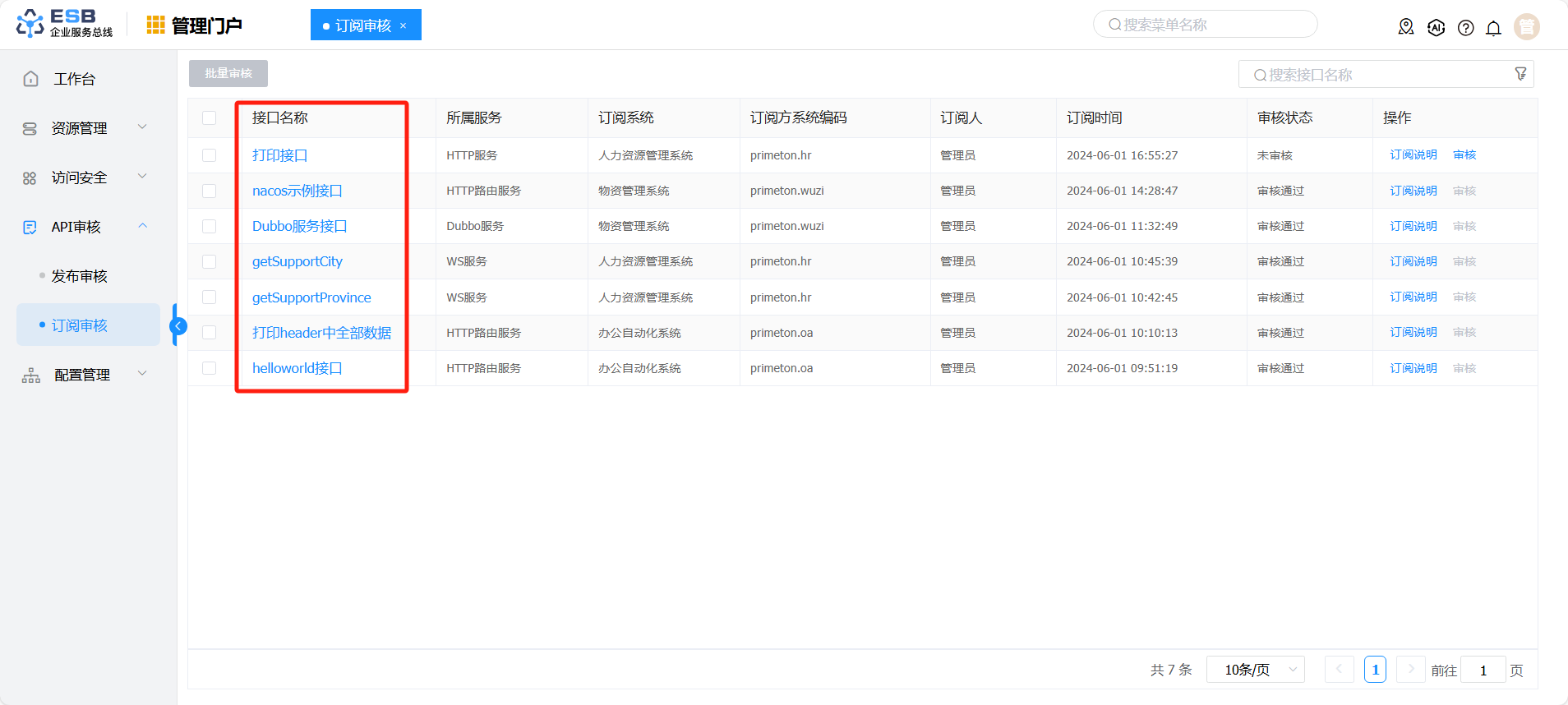
Task: Open 工作台 from the sidebar
Action: 74,79
